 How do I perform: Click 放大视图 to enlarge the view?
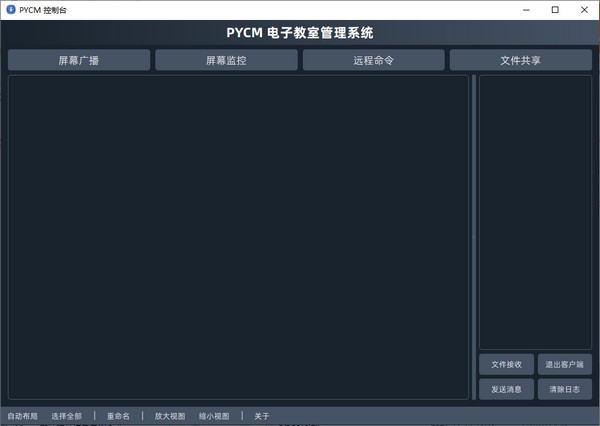170,416
